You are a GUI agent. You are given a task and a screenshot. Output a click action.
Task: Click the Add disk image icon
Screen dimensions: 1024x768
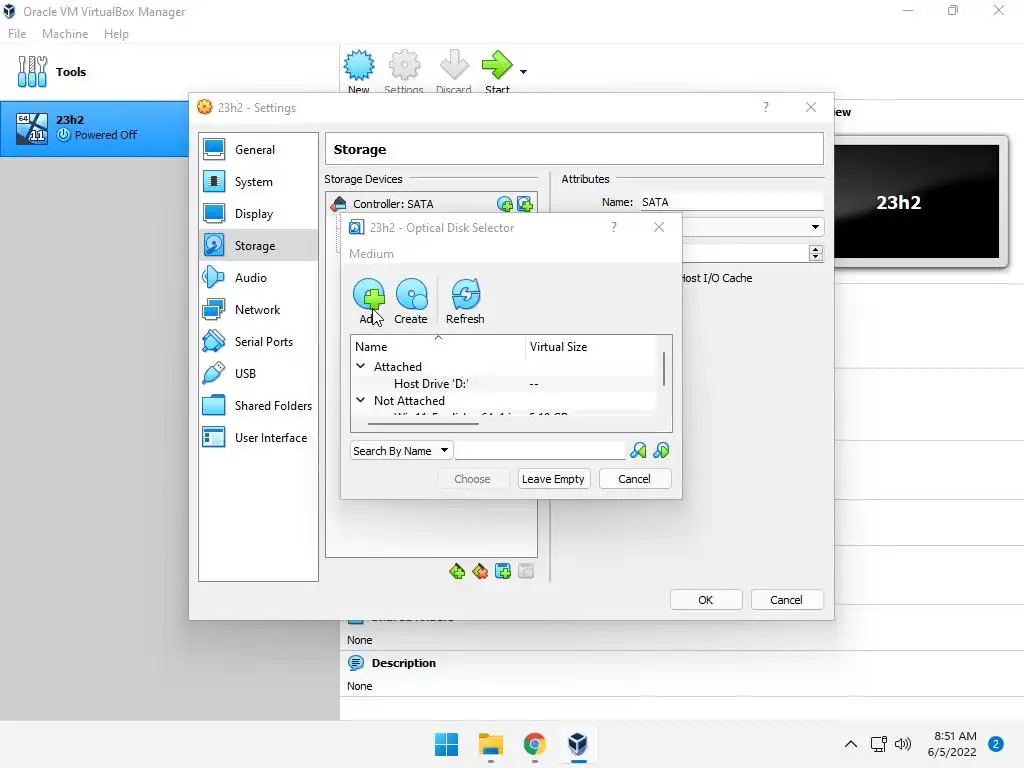click(369, 300)
